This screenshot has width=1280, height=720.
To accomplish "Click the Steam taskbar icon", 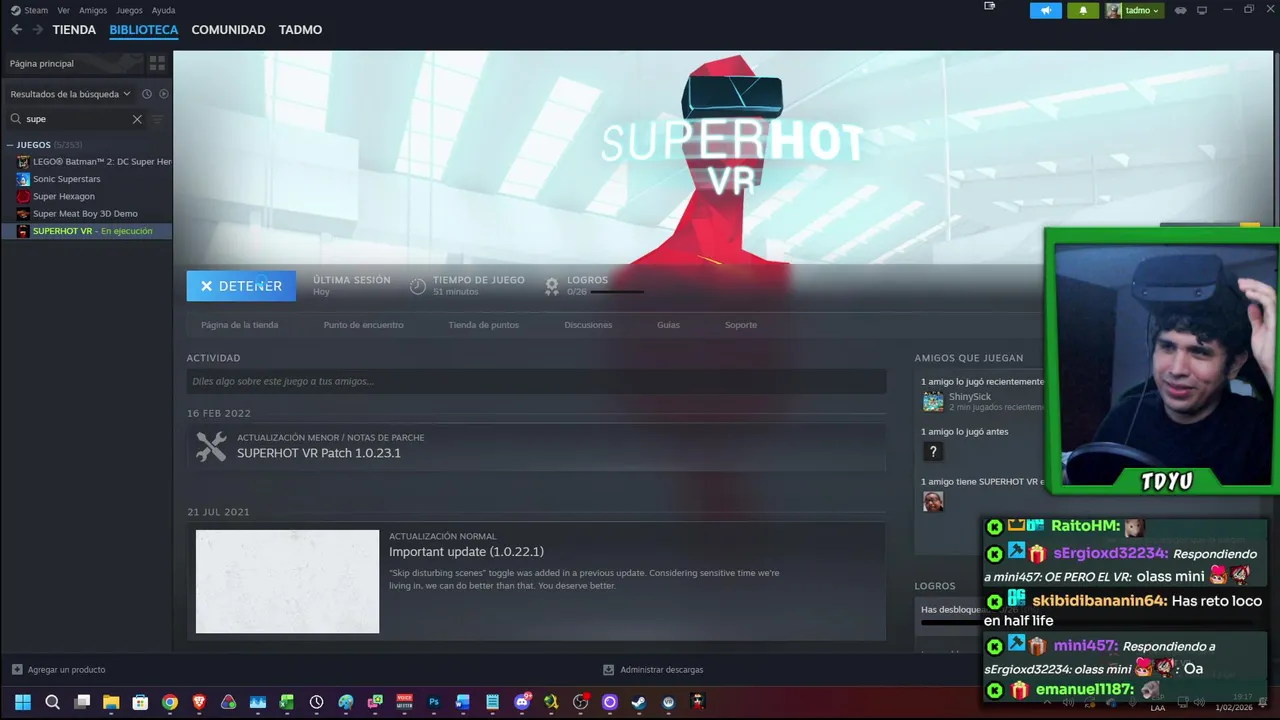I will (x=638, y=702).
